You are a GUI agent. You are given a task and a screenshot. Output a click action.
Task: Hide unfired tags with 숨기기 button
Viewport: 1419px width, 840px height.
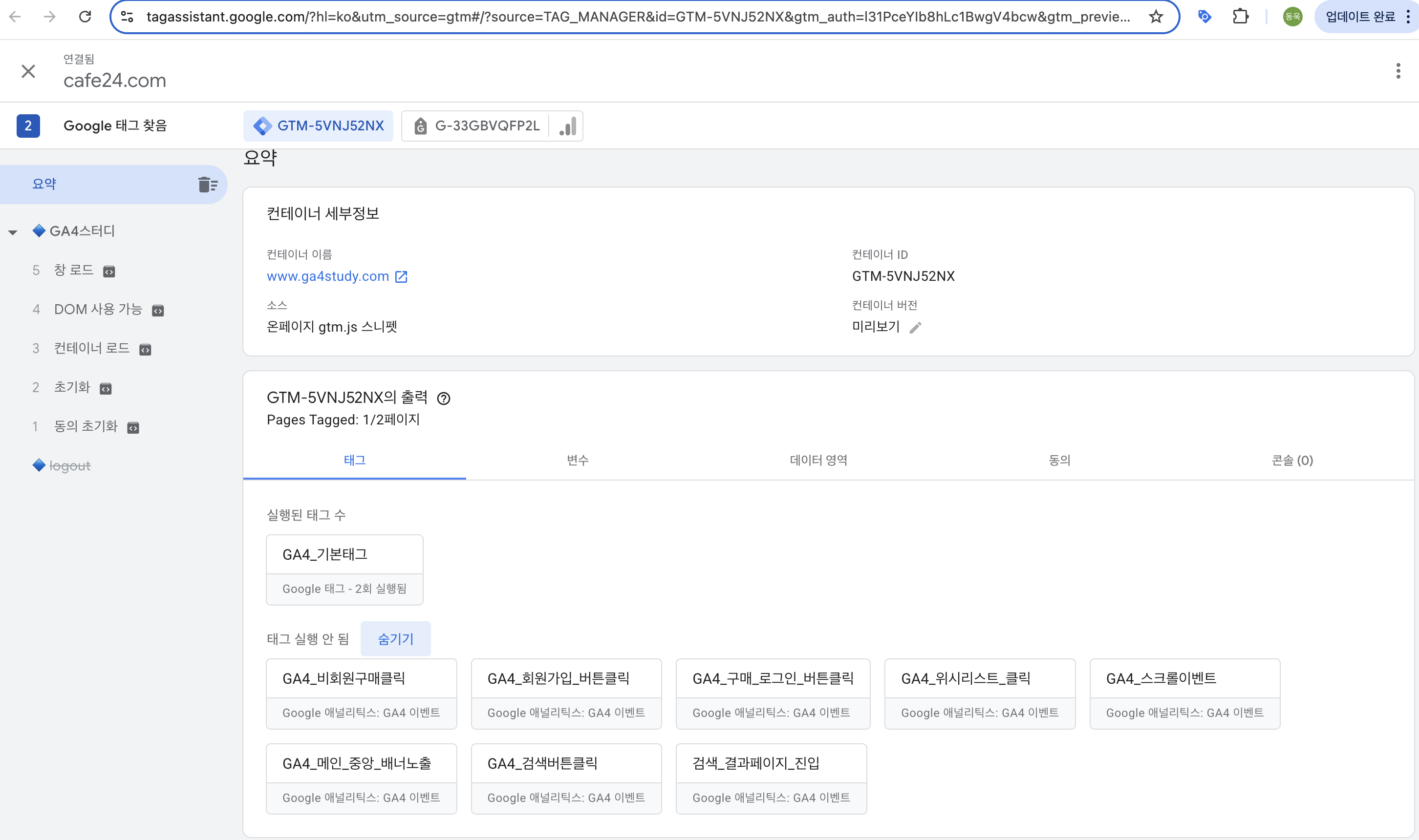[x=395, y=638]
